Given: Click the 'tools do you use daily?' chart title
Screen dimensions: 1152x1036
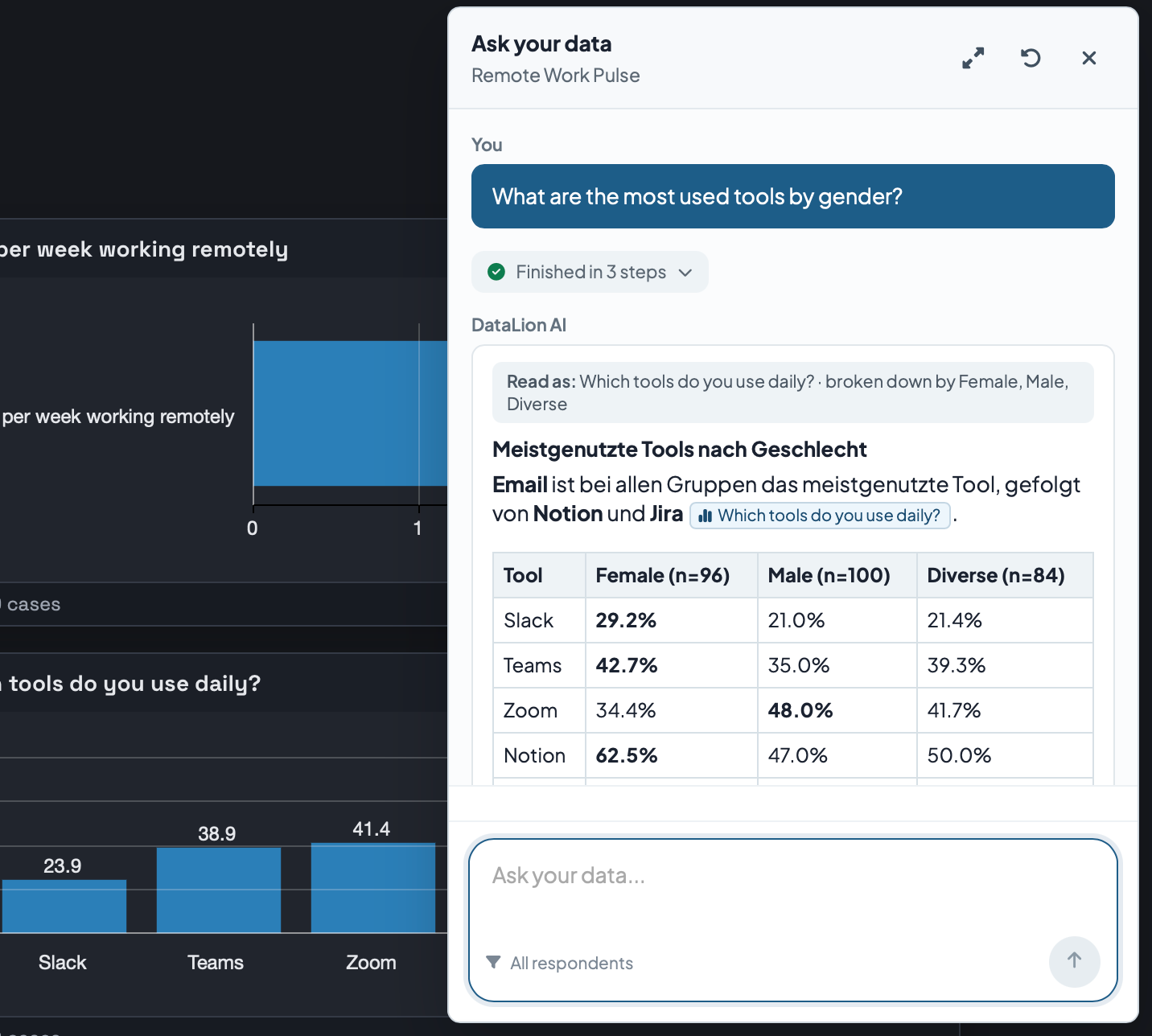Looking at the screenshot, I should 134,684.
